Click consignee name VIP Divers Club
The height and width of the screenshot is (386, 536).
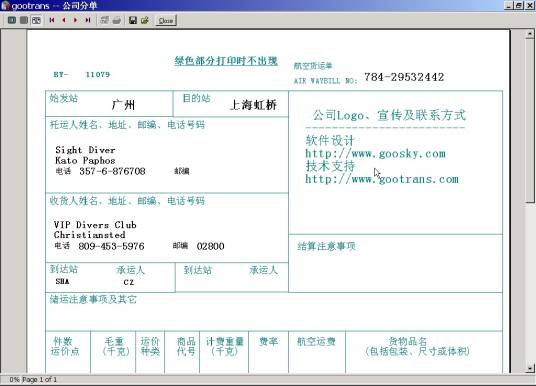pyautogui.click(x=95, y=225)
